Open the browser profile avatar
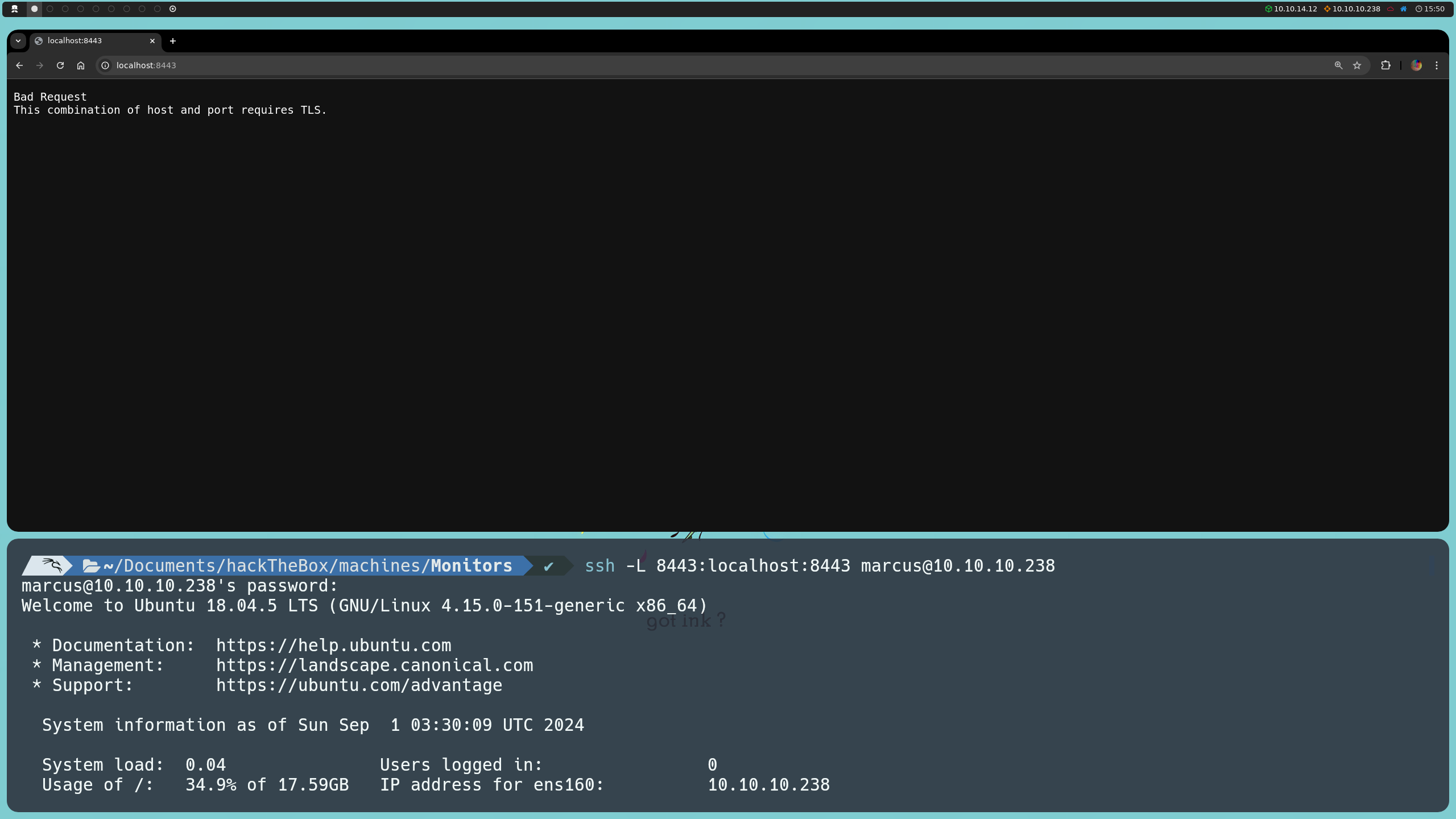Image resolution: width=1456 pixels, height=819 pixels. pos(1416,65)
